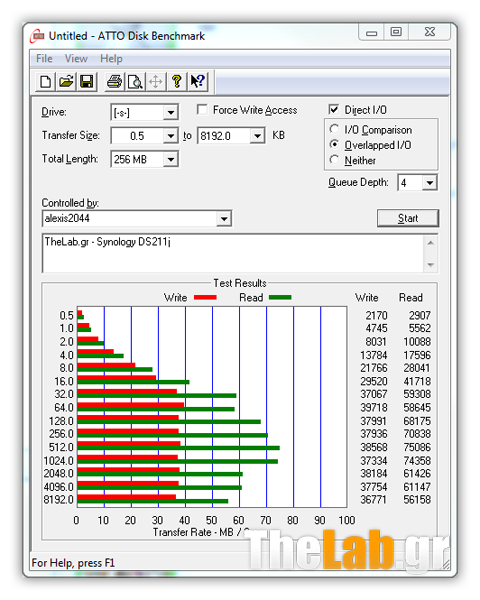Expand the Transfer Size 8192.0 end dropdown

coord(257,135)
